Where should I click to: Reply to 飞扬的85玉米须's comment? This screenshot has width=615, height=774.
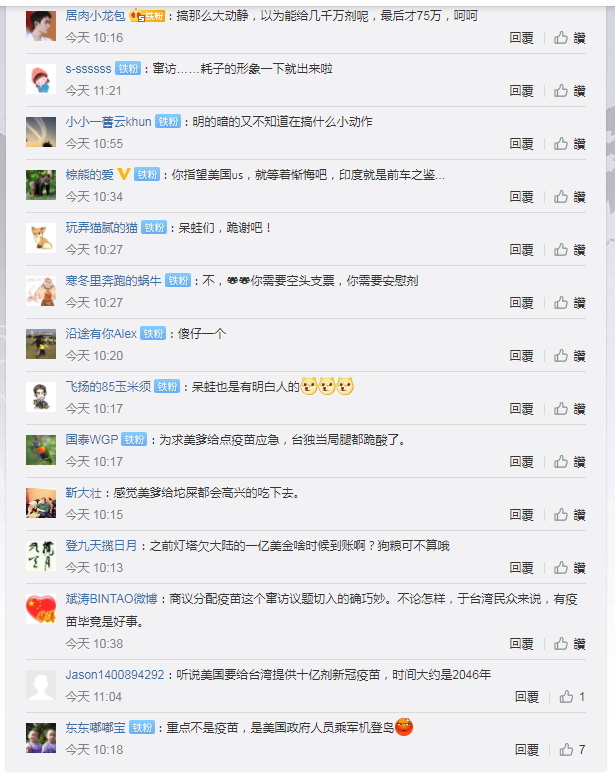[x=522, y=409]
